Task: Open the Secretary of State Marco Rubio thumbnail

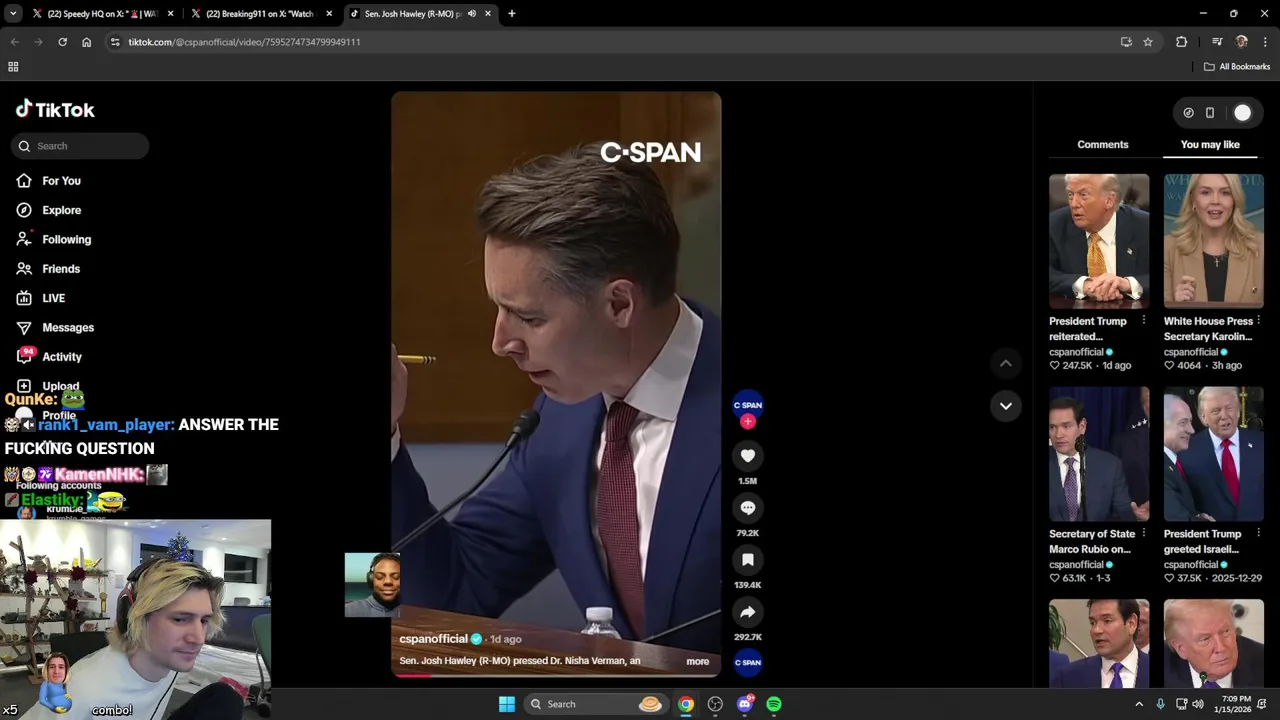Action: (1099, 454)
